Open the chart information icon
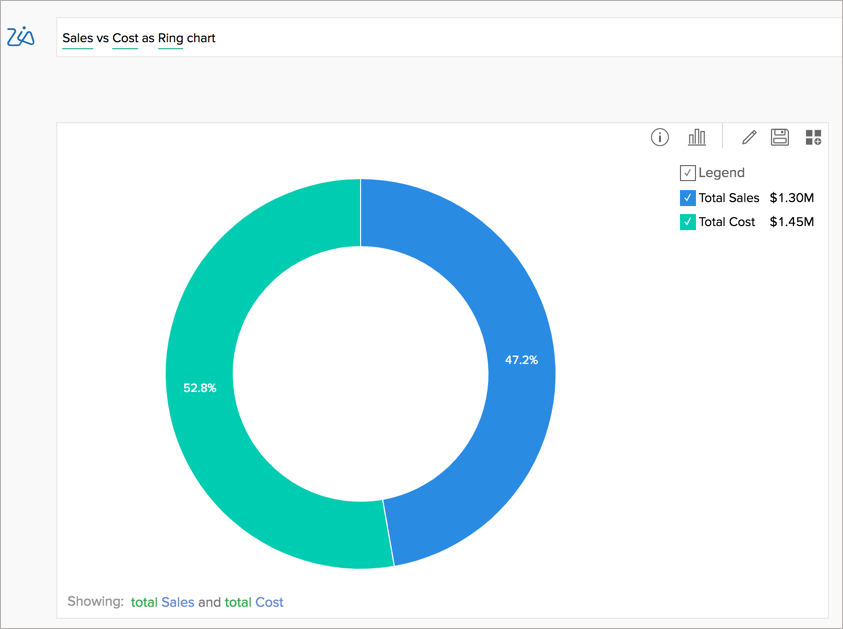This screenshot has width=843, height=629. [659, 137]
